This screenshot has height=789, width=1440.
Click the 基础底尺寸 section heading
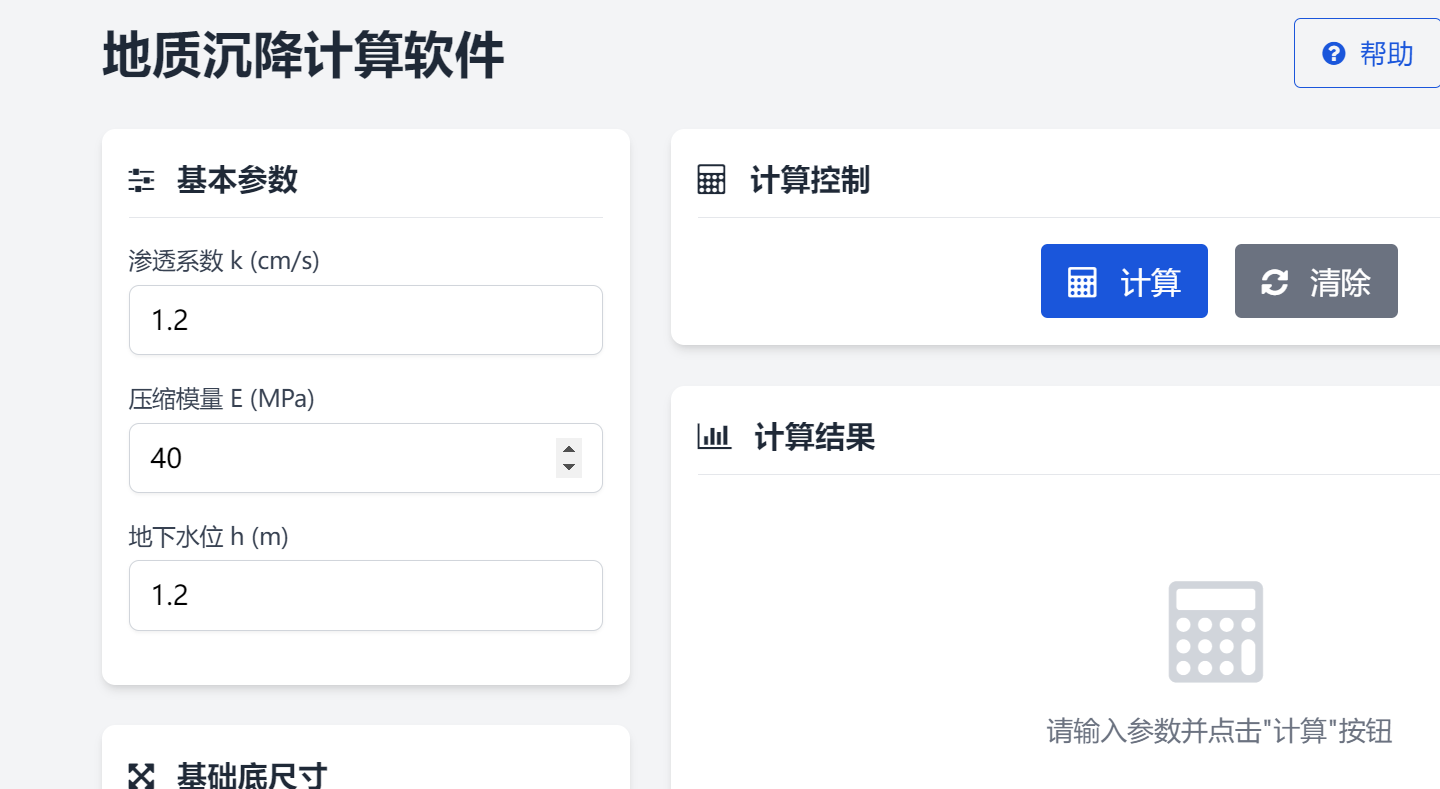(x=252, y=776)
